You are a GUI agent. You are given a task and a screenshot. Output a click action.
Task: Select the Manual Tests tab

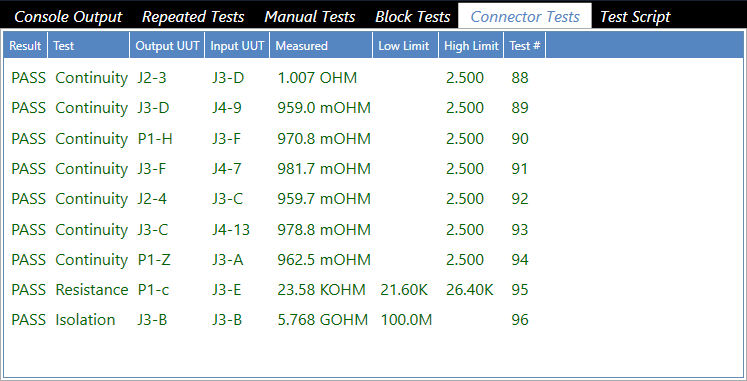(310, 17)
